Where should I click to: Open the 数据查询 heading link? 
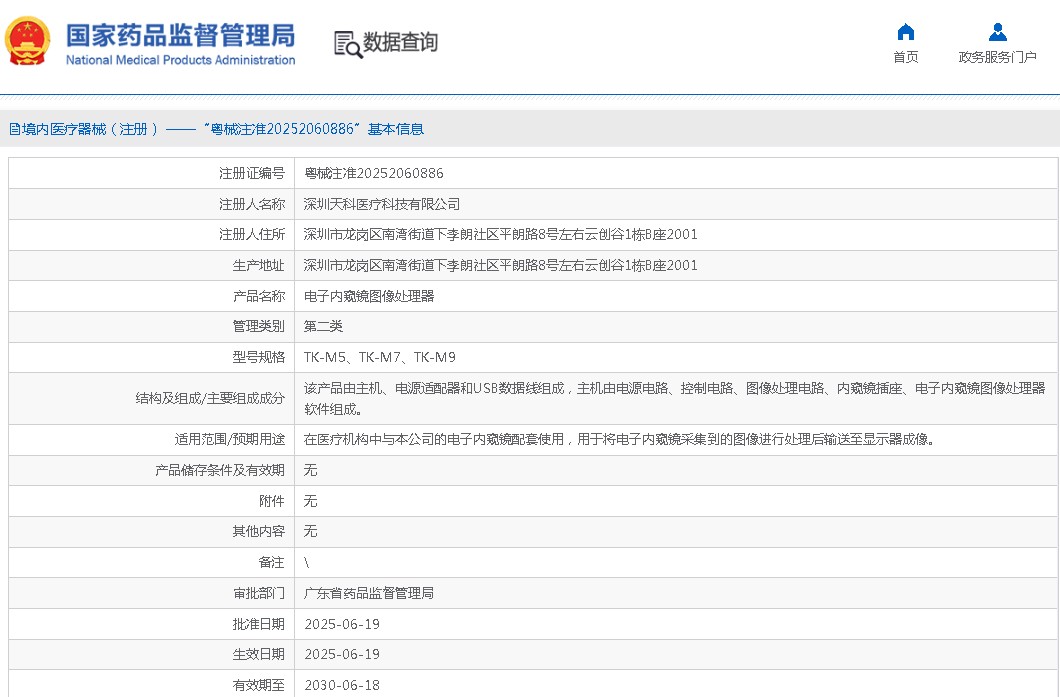pos(401,42)
